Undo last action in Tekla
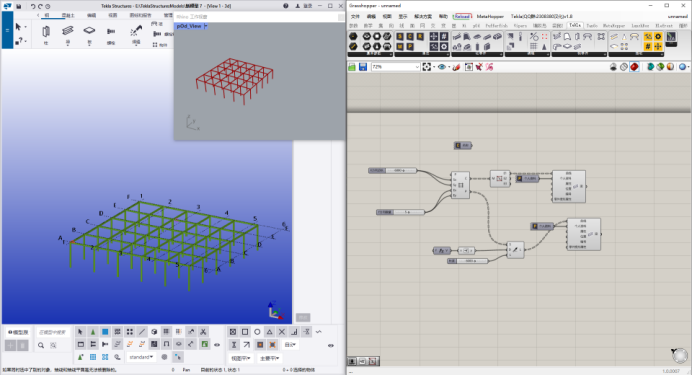Screen dimensions: 693x375 pyautogui.click(x=33, y=6)
